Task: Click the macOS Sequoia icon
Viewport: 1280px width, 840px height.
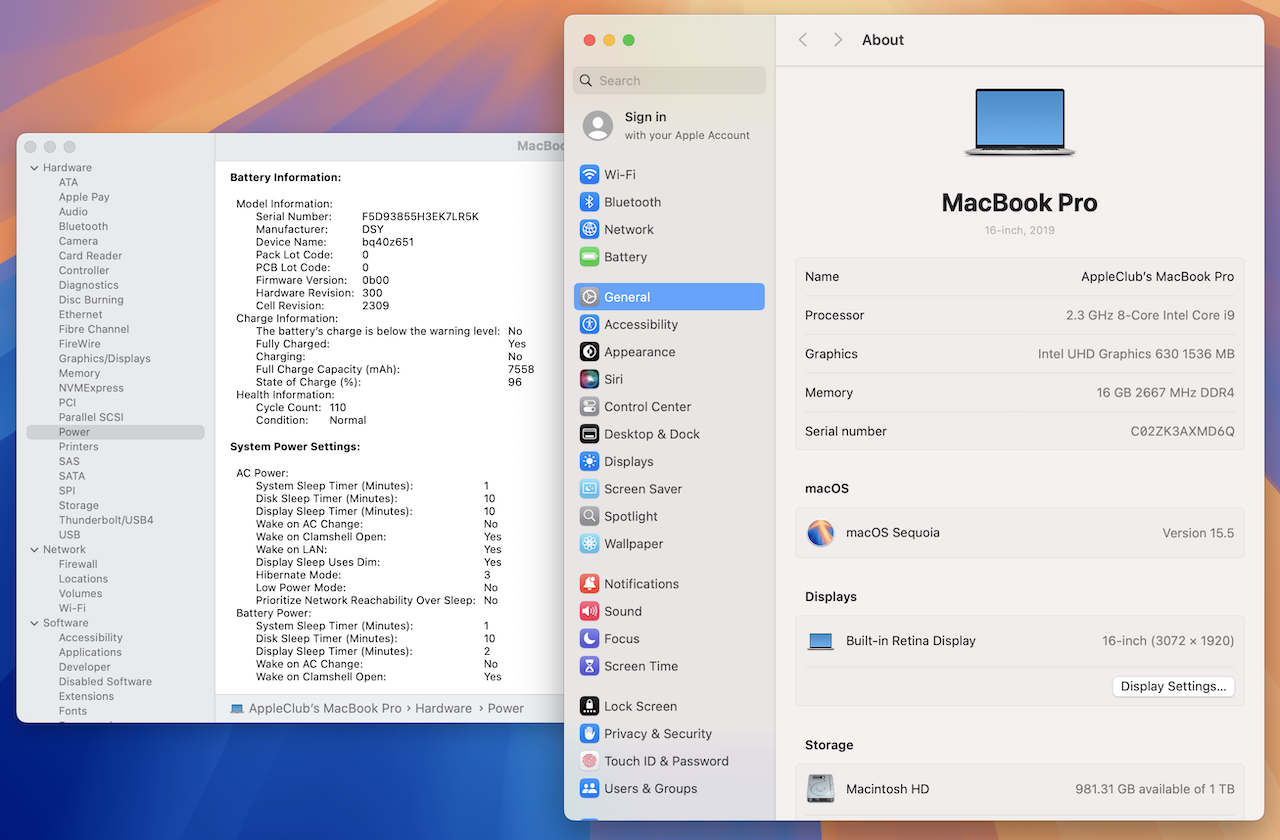Action: point(821,533)
